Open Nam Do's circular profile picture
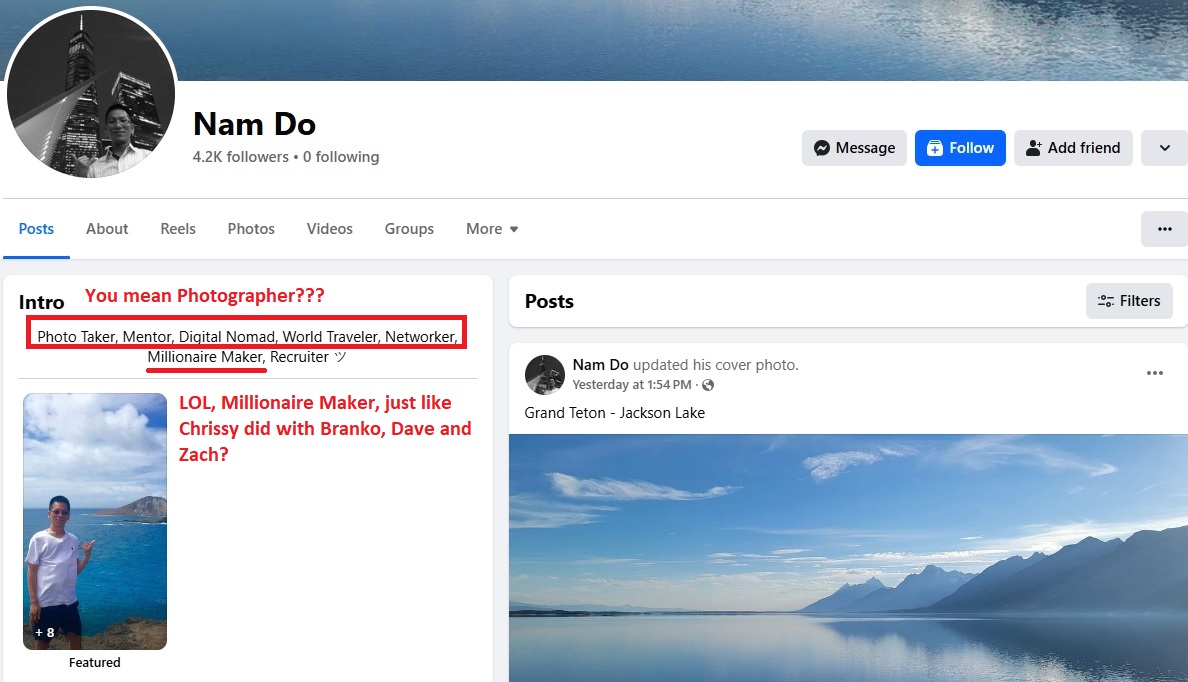The height and width of the screenshot is (682, 1188). point(91,94)
